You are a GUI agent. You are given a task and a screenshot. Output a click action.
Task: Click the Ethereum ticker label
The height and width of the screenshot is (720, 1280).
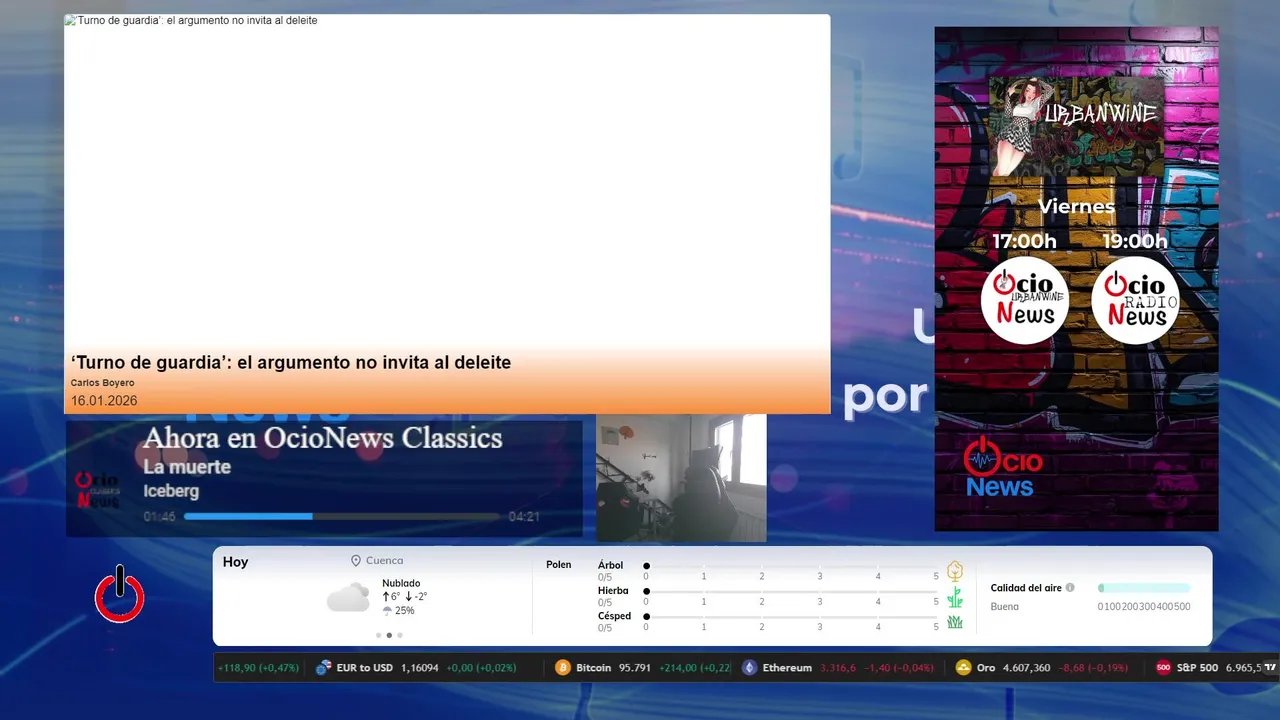pyautogui.click(x=787, y=667)
